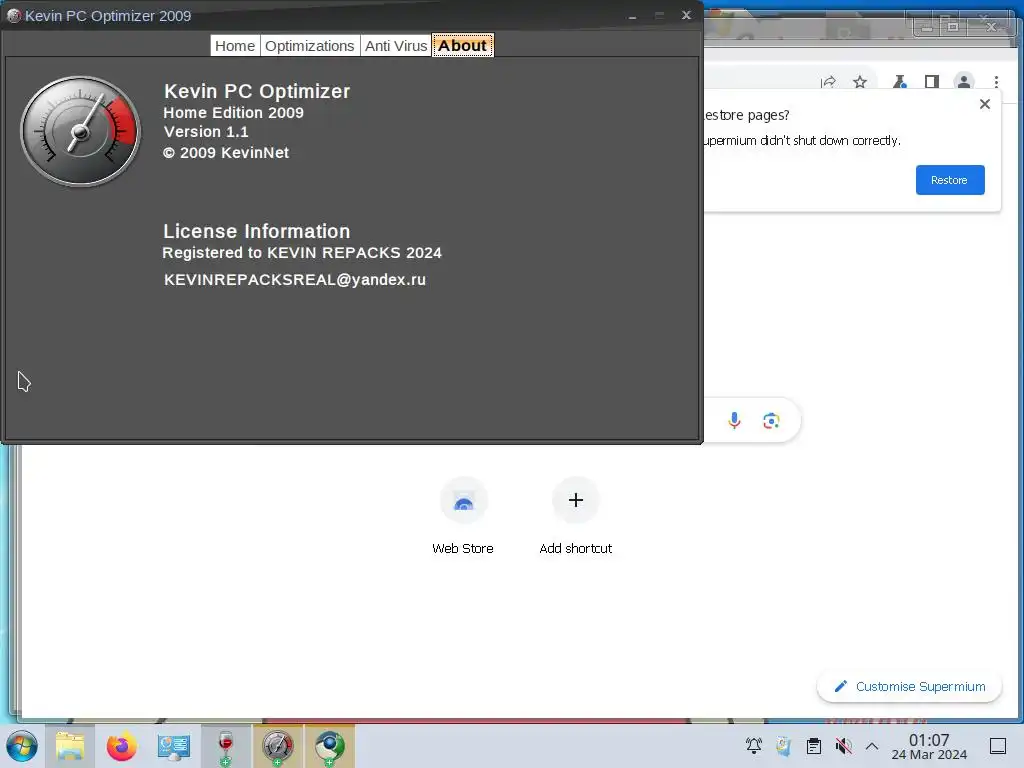This screenshot has height=768, width=1024.
Task: Click the Supermium browser taskbar icon
Action: click(330, 746)
